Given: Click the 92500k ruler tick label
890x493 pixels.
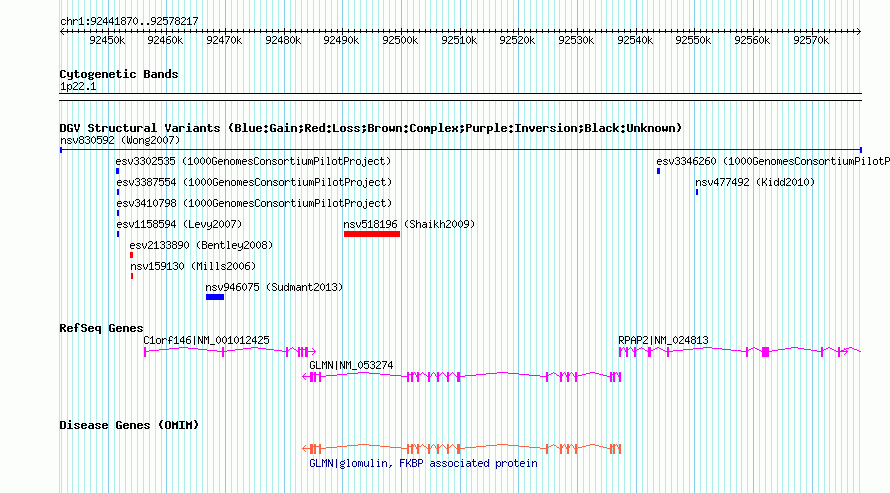Looking at the screenshot, I should (x=400, y=40).
